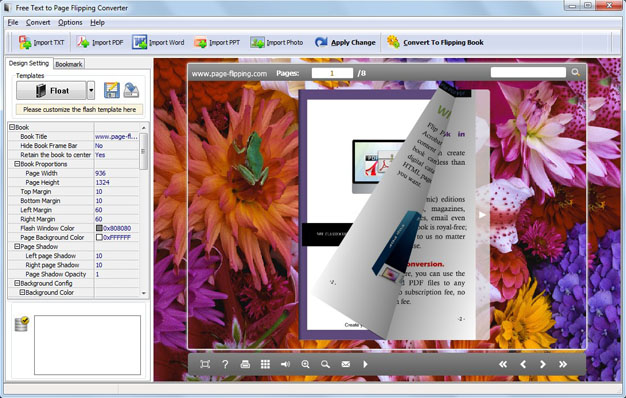
Task: Load template settings icon
Action: [131, 90]
